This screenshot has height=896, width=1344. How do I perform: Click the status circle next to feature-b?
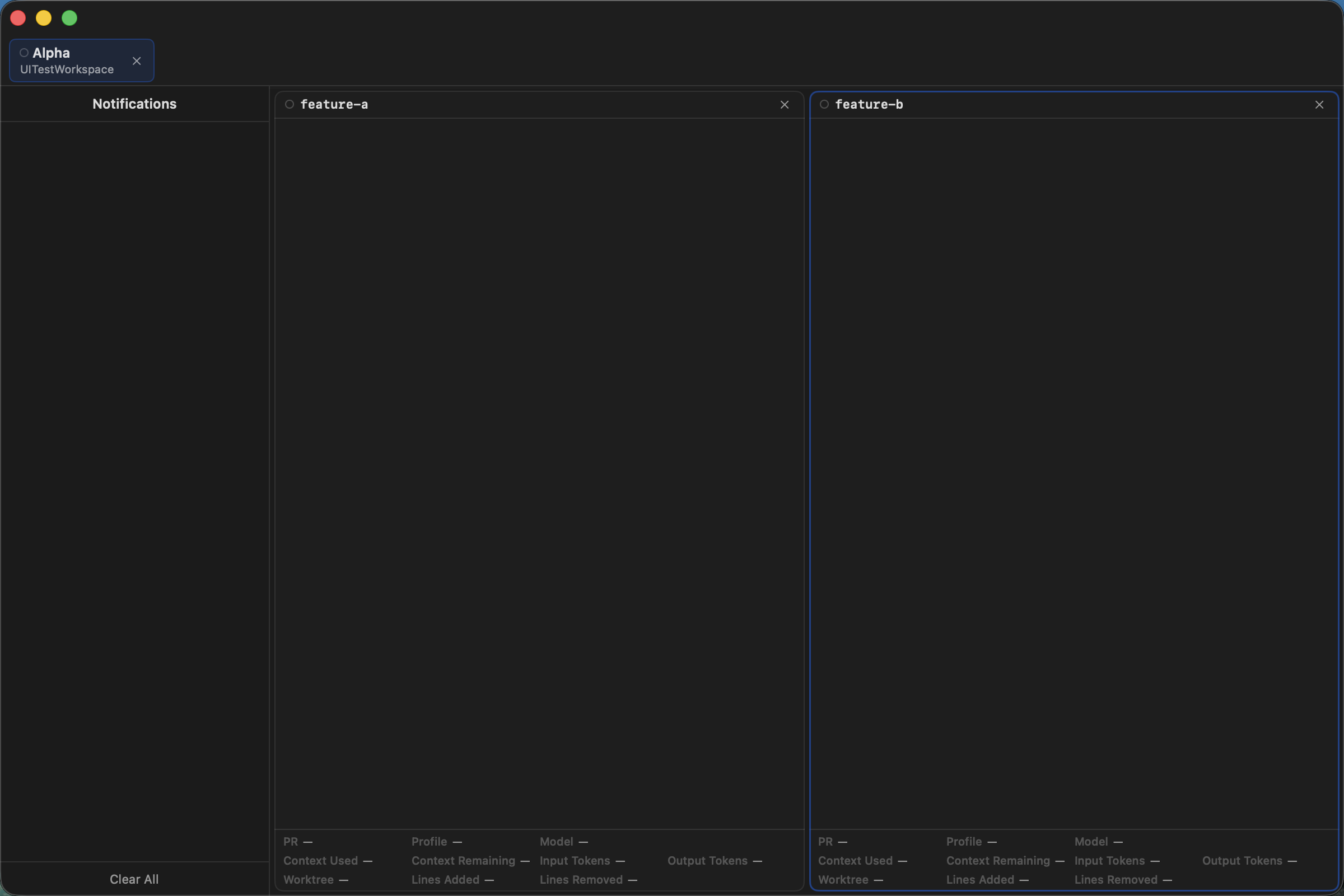click(824, 104)
